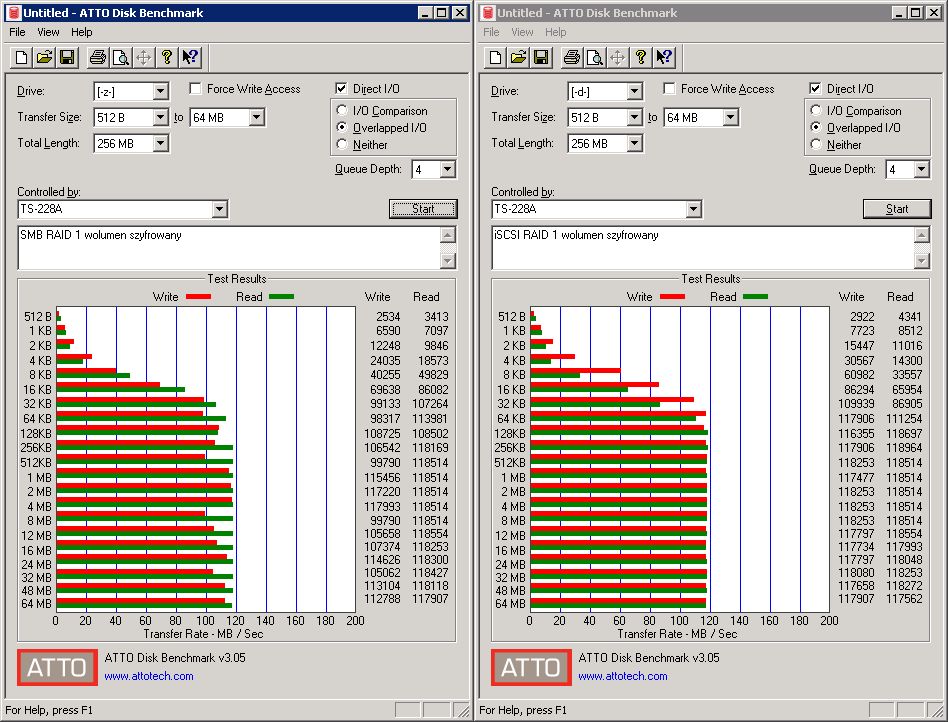Toggle Direct I/O checkbox in left window
Screen dimensions: 948x722
[x=341, y=89]
